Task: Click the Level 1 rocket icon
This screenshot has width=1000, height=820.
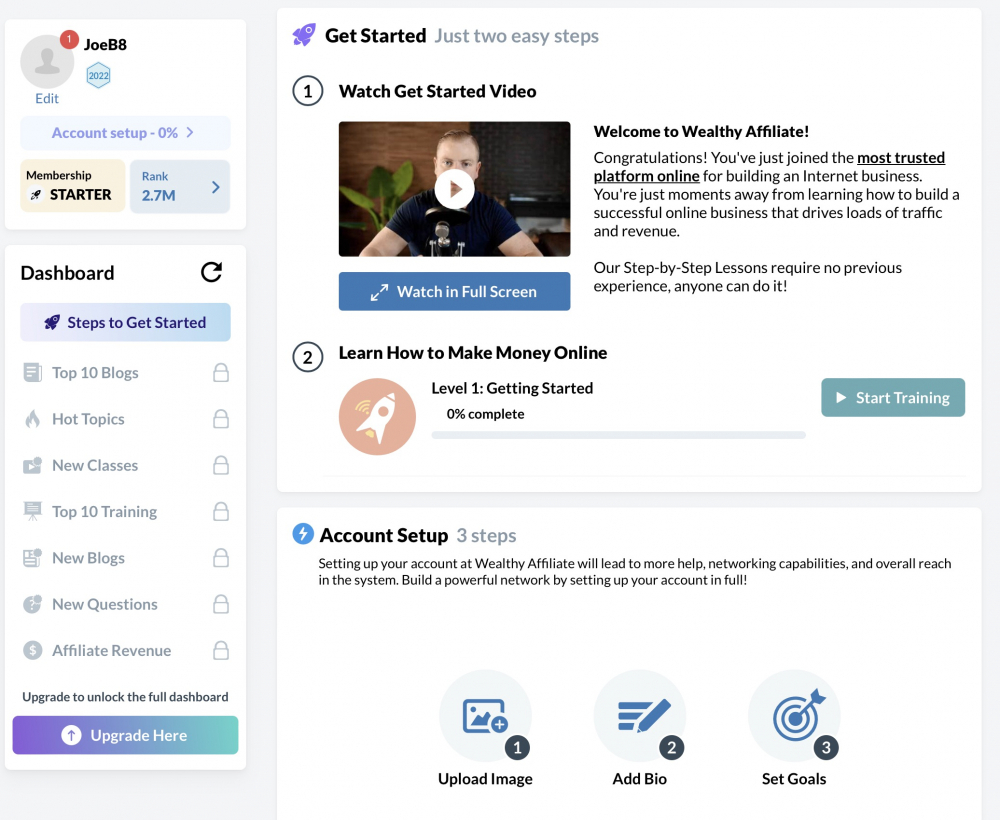Action: (377, 416)
